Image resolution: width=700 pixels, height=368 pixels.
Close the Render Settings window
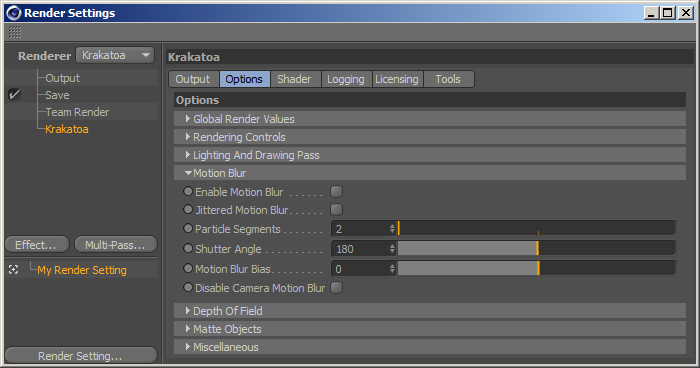point(685,13)
